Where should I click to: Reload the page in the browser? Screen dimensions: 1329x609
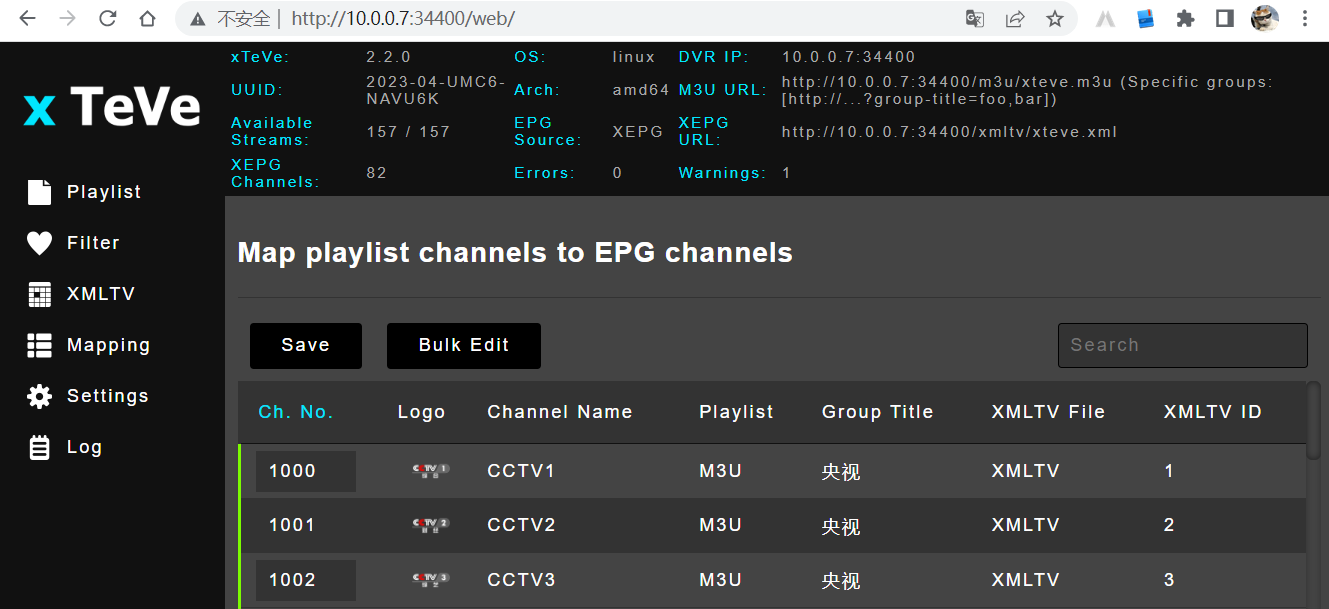pyautogui.click(x=107, y=19)
